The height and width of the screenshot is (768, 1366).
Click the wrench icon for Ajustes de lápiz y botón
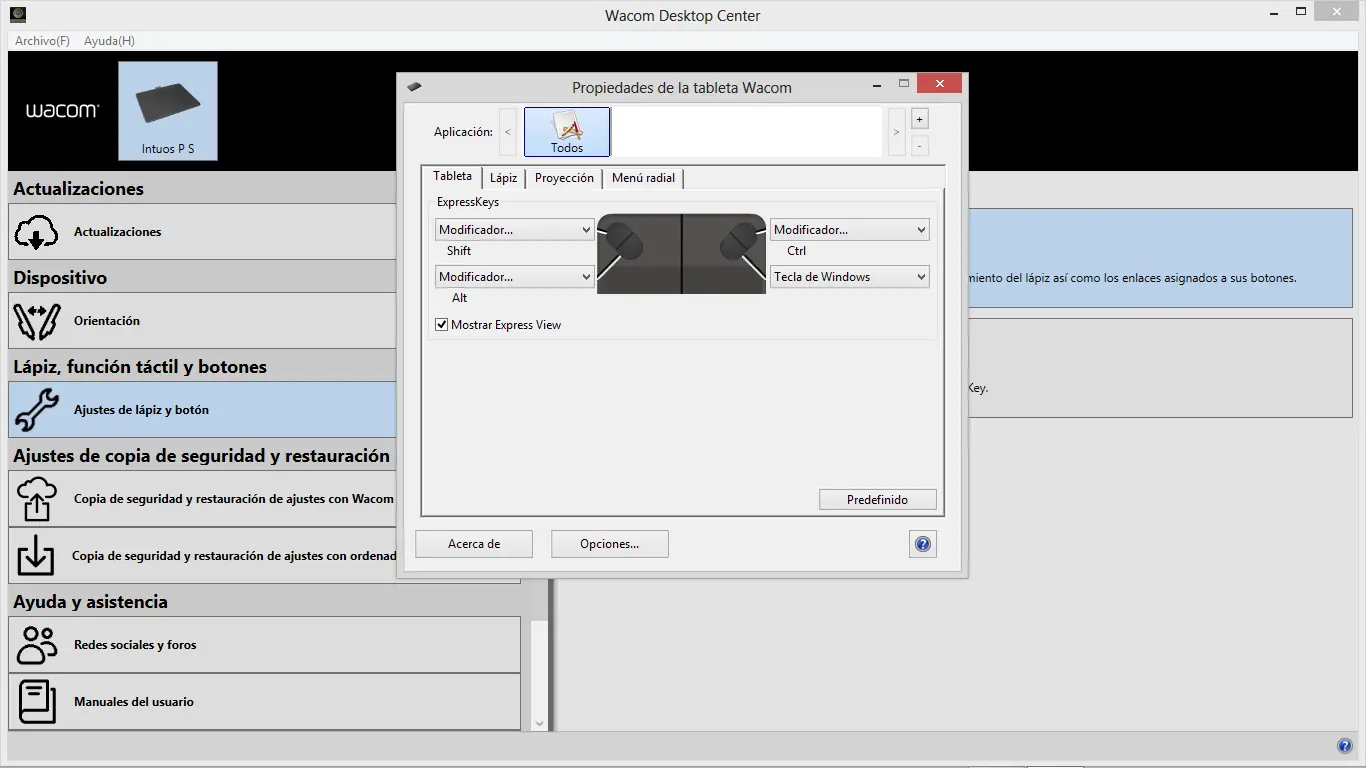coord(37,409)
